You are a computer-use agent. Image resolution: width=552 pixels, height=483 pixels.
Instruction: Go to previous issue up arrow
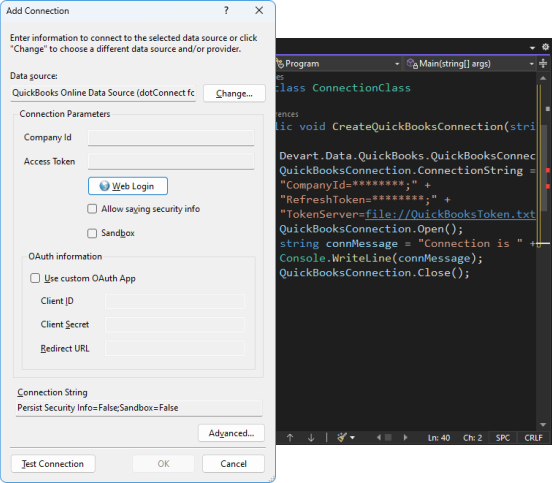(x=290, y=438)
